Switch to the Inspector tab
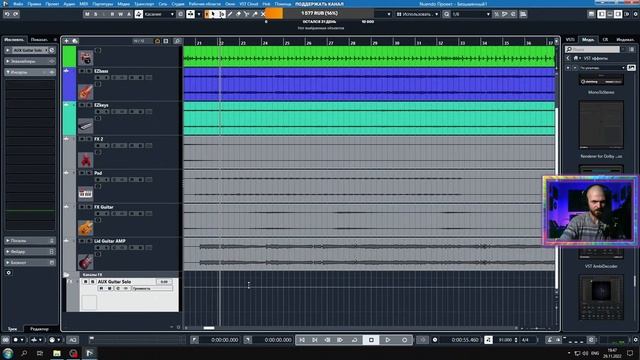 tap(14, 40)
